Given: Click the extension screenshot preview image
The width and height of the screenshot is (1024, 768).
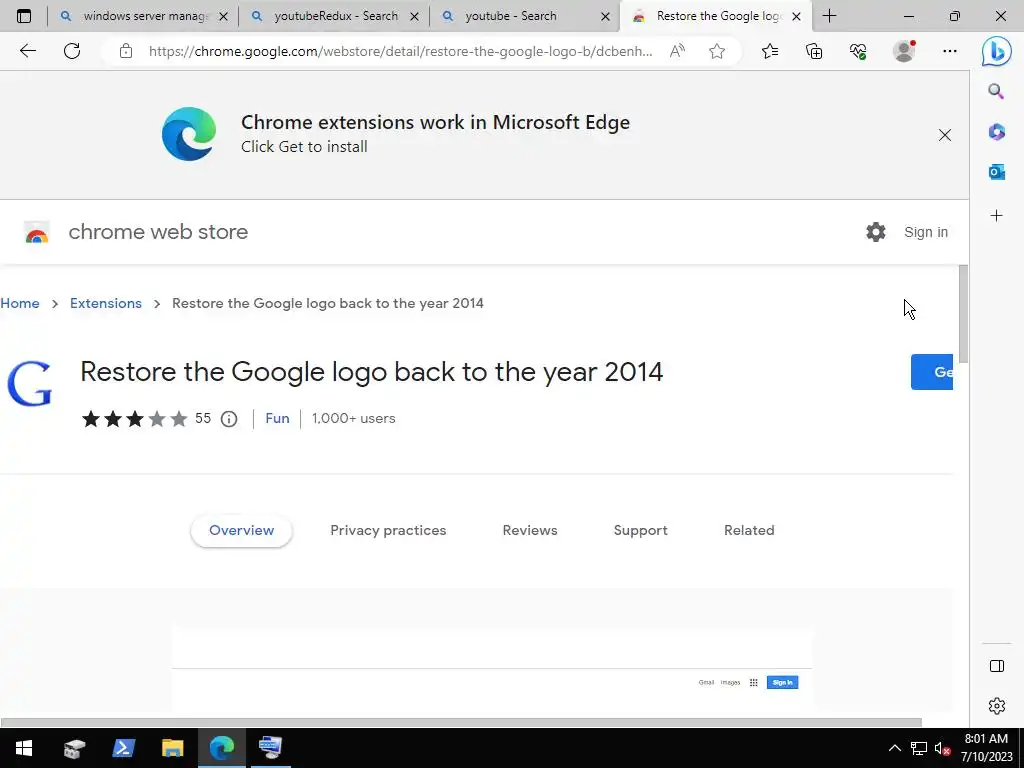Looking at the screenshot, I should click(492, 668).
